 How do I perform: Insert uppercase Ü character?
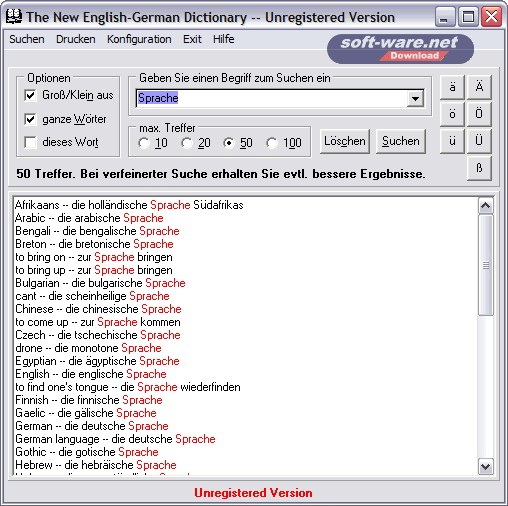point(479,141)
